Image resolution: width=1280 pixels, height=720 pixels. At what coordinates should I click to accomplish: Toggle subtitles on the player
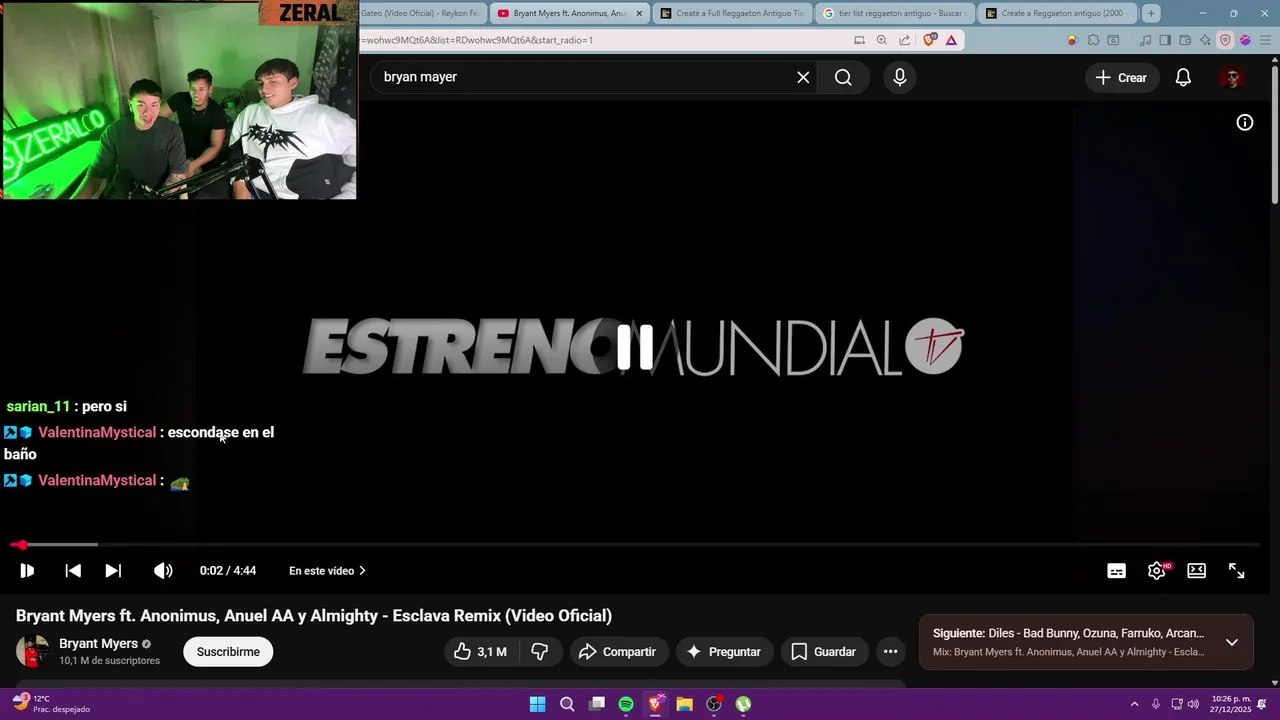[1117, 571]
